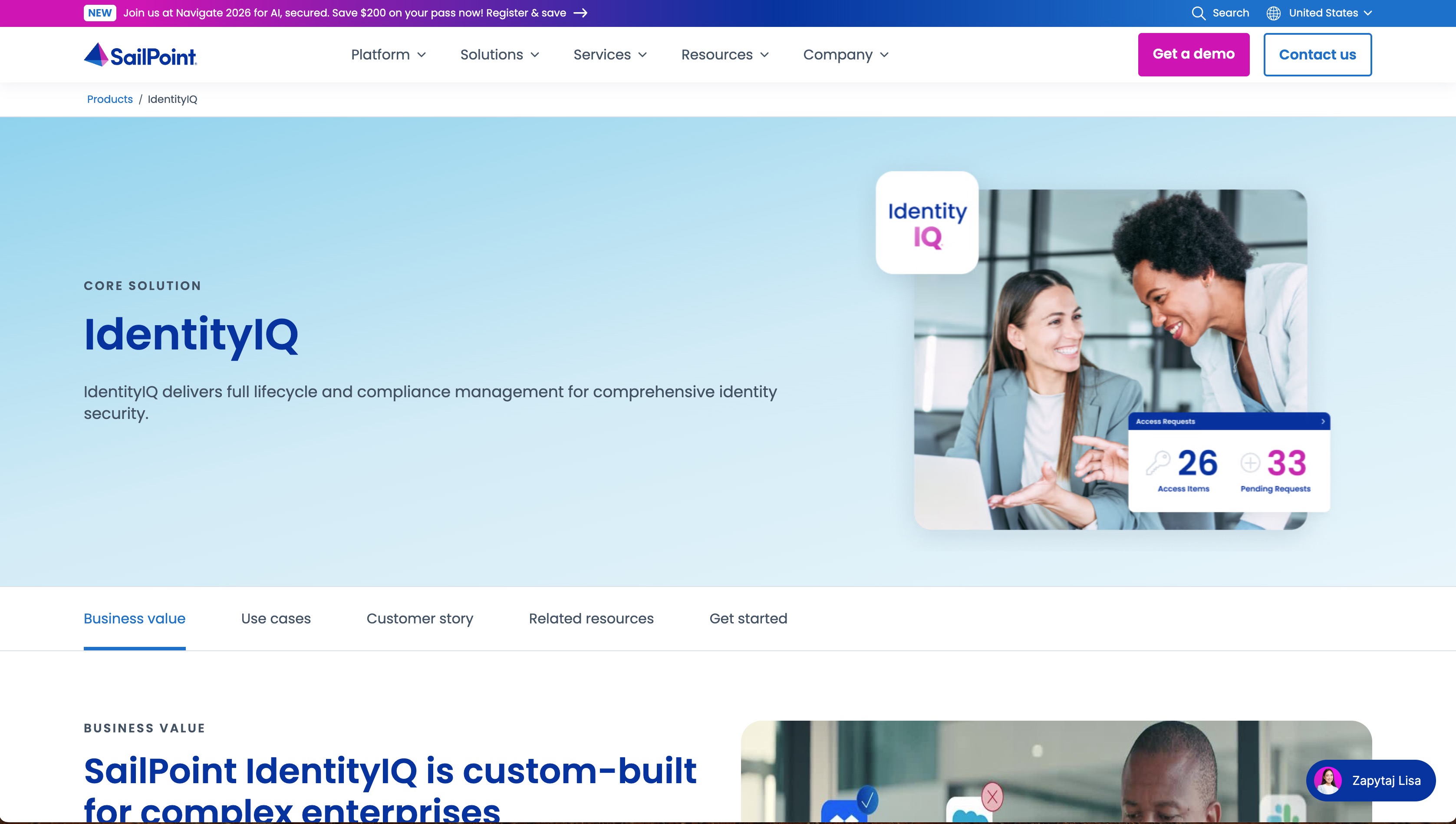The image size is (1456, 824).
Task: Go to the Customer story tab
Action: tap(420, 619)
